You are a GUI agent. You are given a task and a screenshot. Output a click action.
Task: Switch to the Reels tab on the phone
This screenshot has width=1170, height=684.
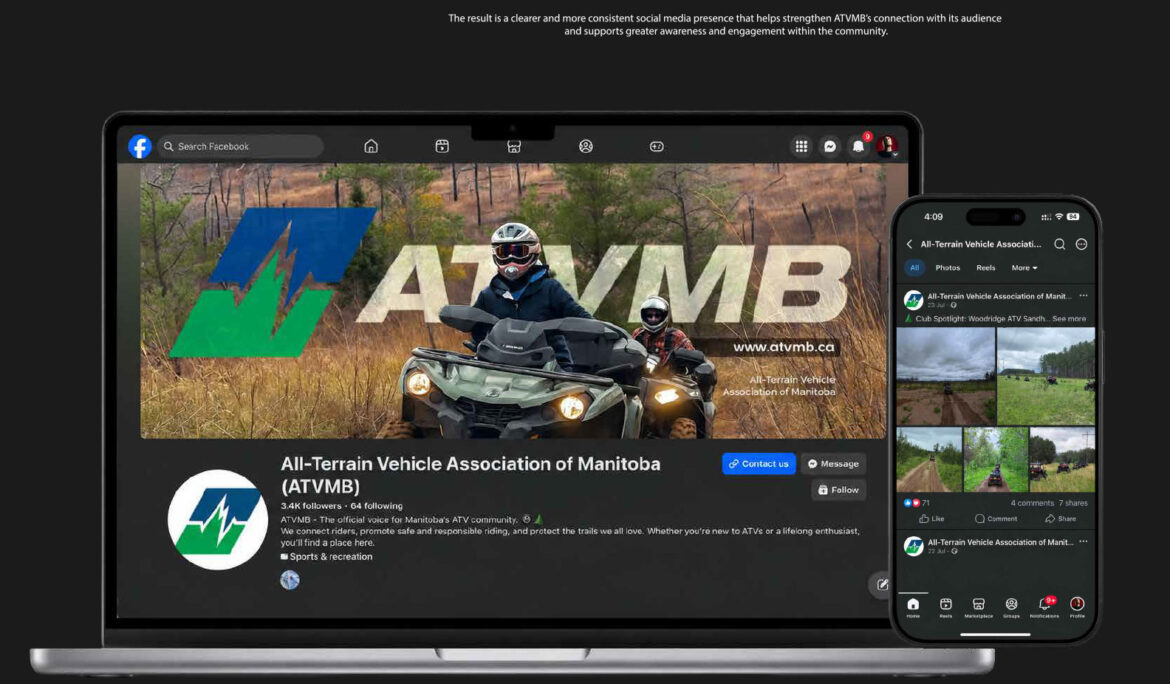tap(986, 268)
